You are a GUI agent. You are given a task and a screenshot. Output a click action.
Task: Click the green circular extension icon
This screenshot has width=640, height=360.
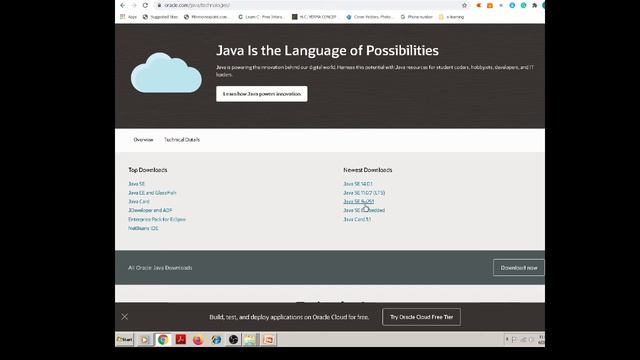click(523, 5)
